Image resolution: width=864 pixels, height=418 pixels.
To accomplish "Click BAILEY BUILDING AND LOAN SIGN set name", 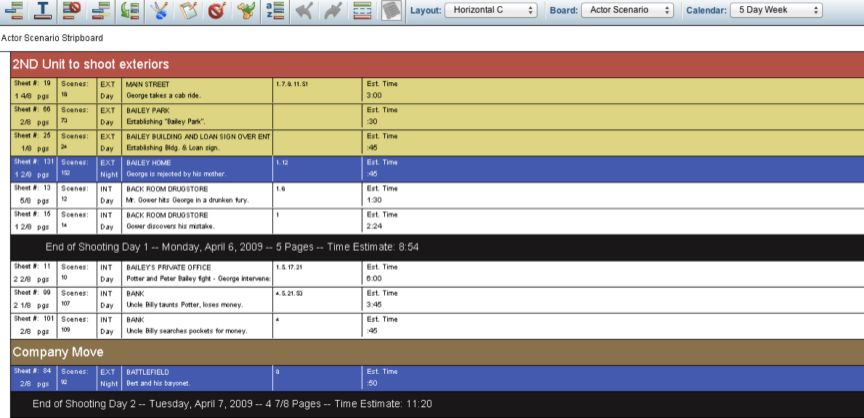I will pyautogui.click(x=198, y=137).
